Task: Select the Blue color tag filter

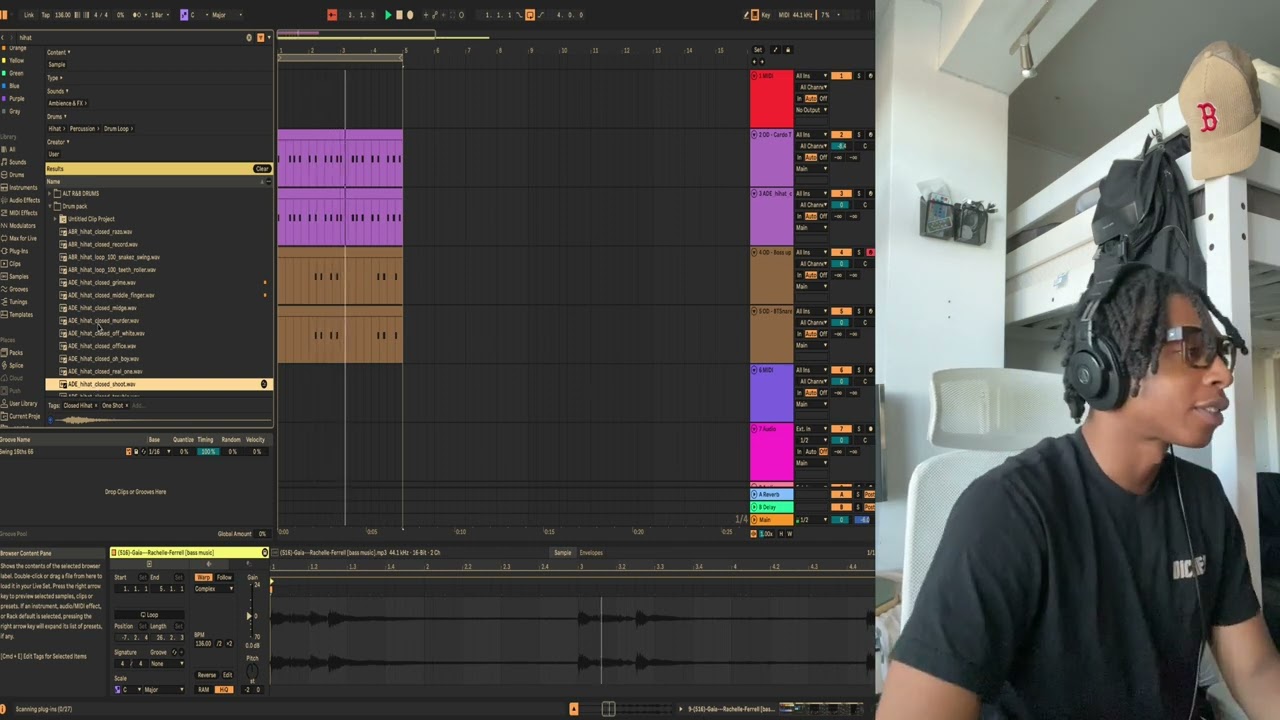Action: pos(14,86)
